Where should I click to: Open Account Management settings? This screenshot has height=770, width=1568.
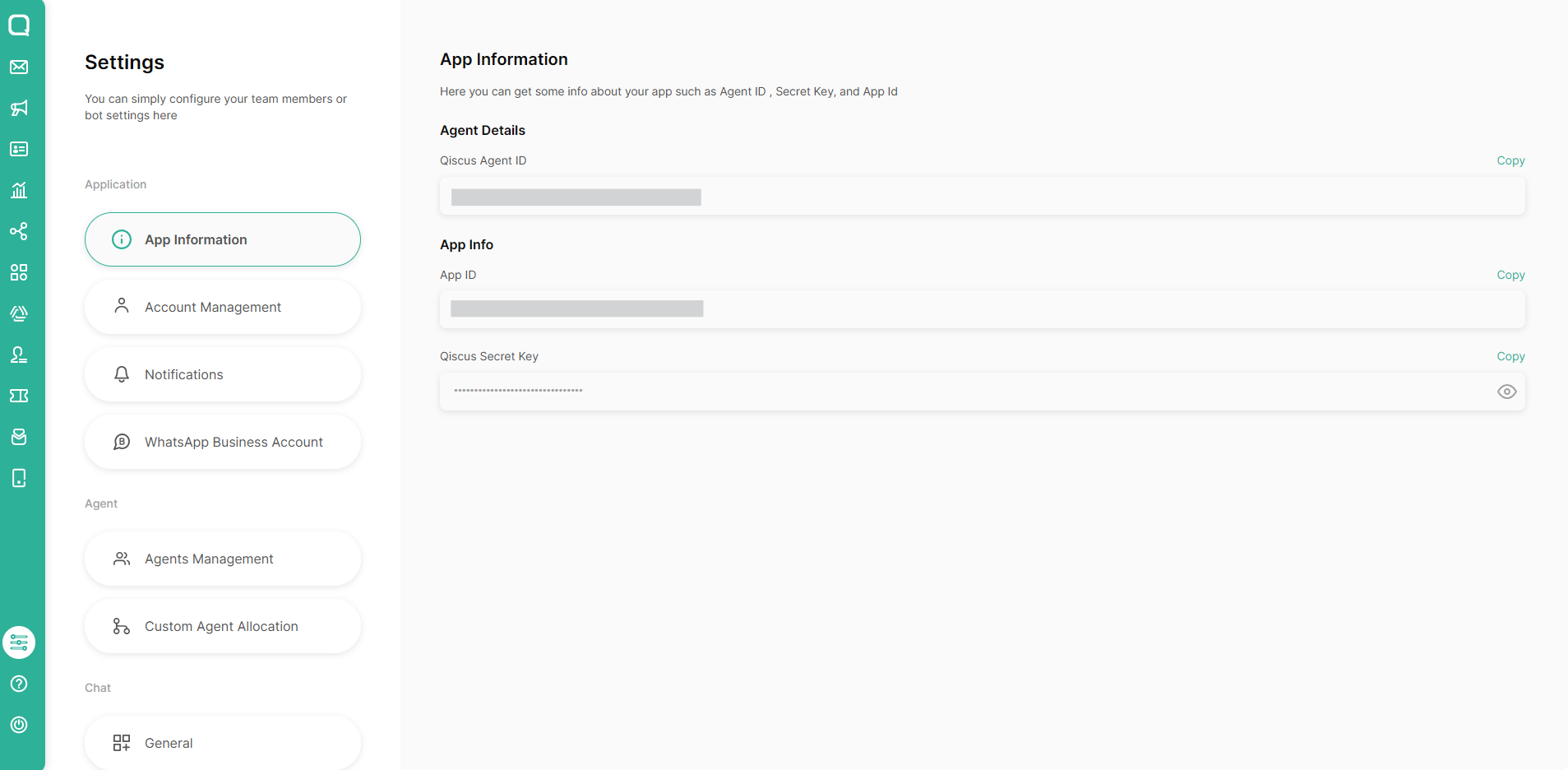223,307
